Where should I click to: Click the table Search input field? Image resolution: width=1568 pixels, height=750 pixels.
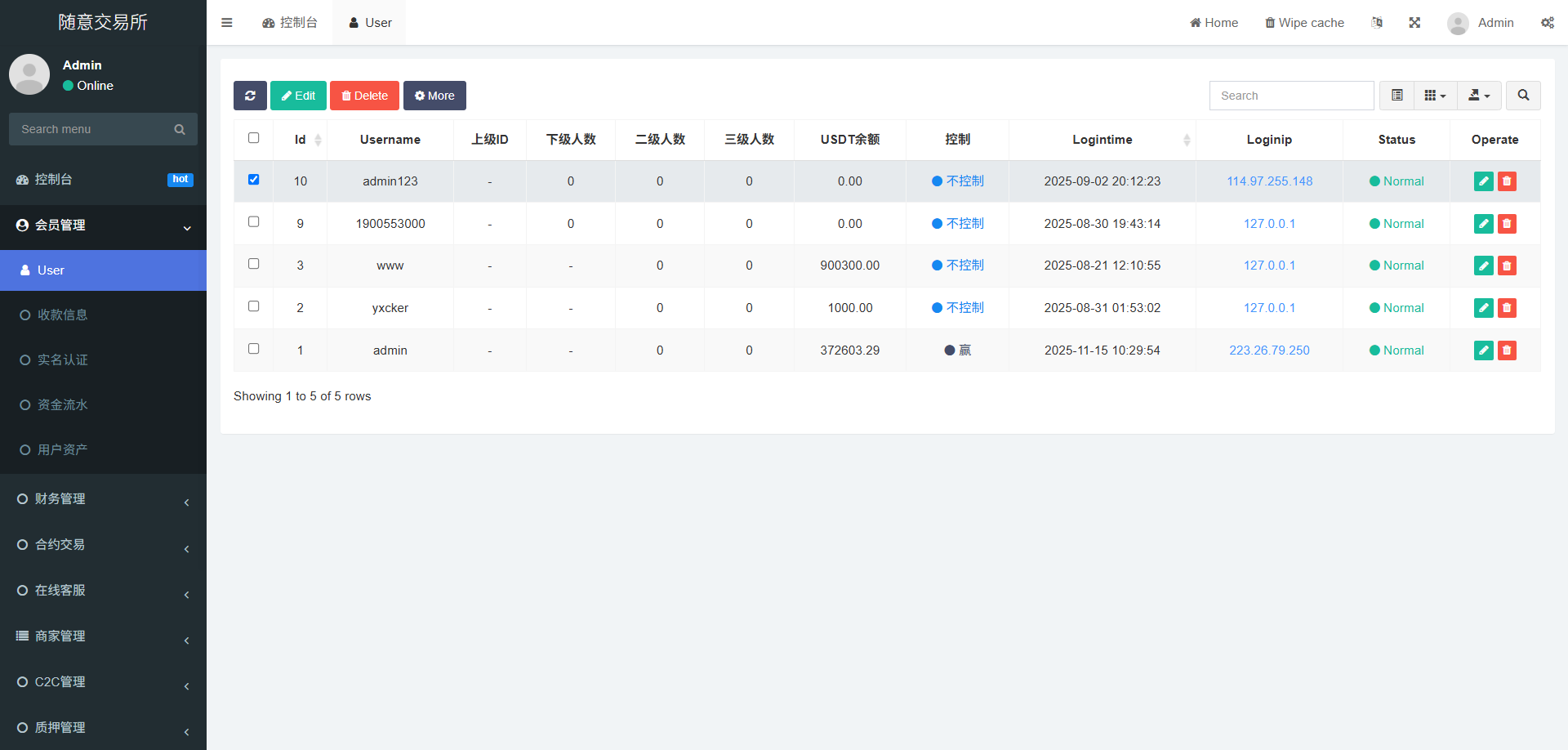coord(1291,96)
